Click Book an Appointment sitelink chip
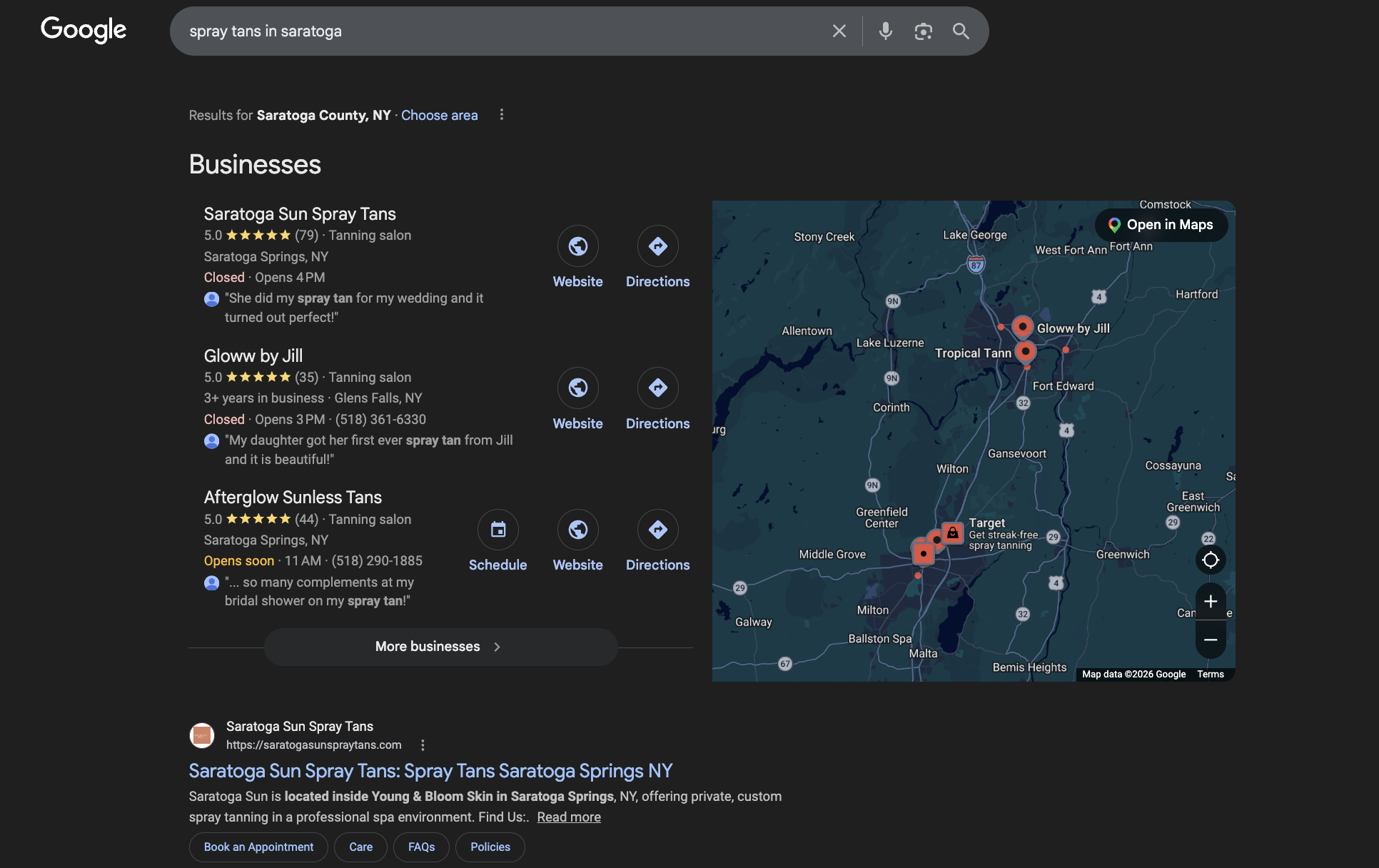This screenshot has height=868, width=1379. [258, 847]
